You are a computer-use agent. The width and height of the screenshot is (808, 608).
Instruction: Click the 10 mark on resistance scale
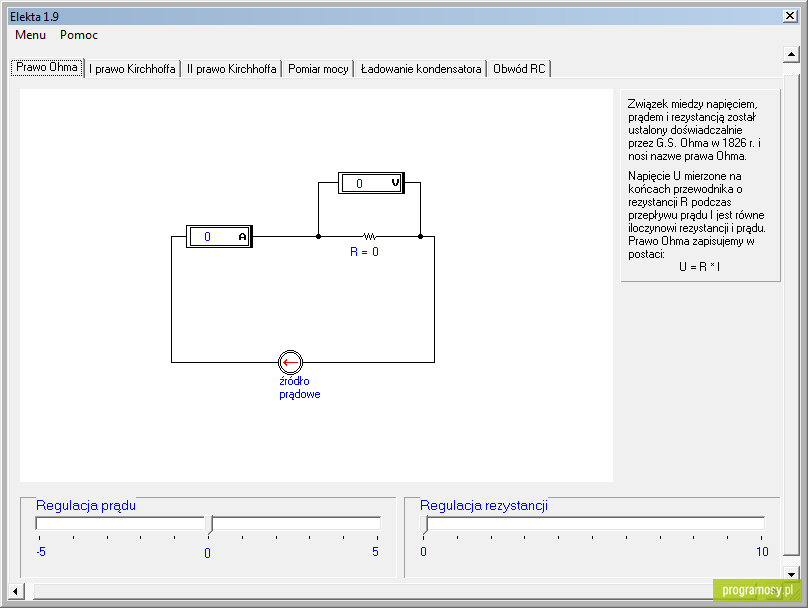(762, 552)
